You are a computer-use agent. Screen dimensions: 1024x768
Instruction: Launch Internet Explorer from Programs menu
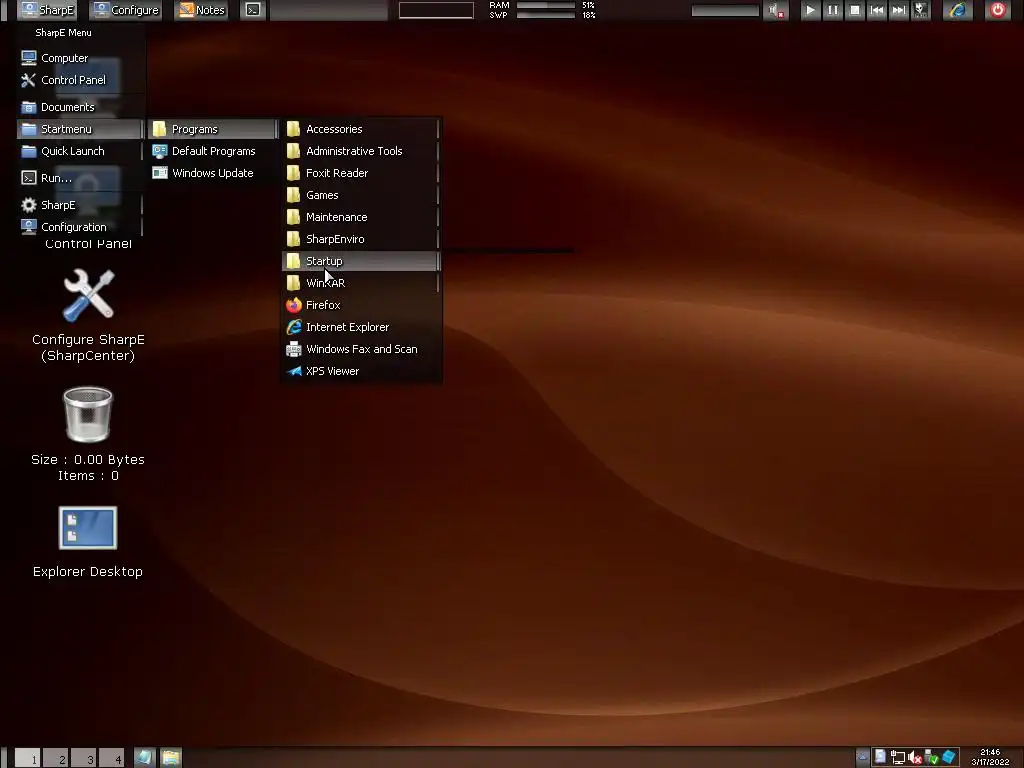coord(362,327)
